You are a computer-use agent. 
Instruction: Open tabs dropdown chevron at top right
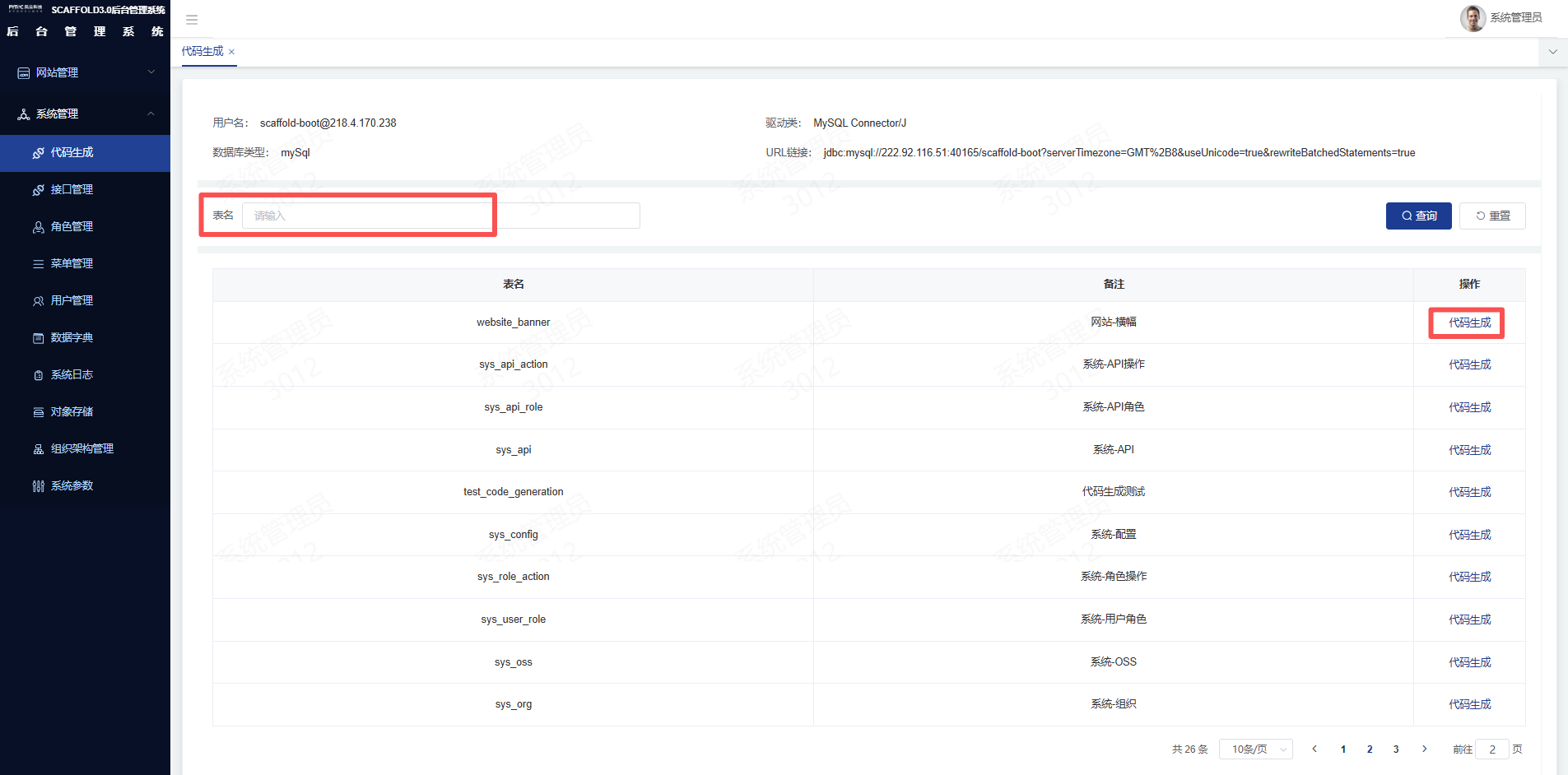[1552, 52]
